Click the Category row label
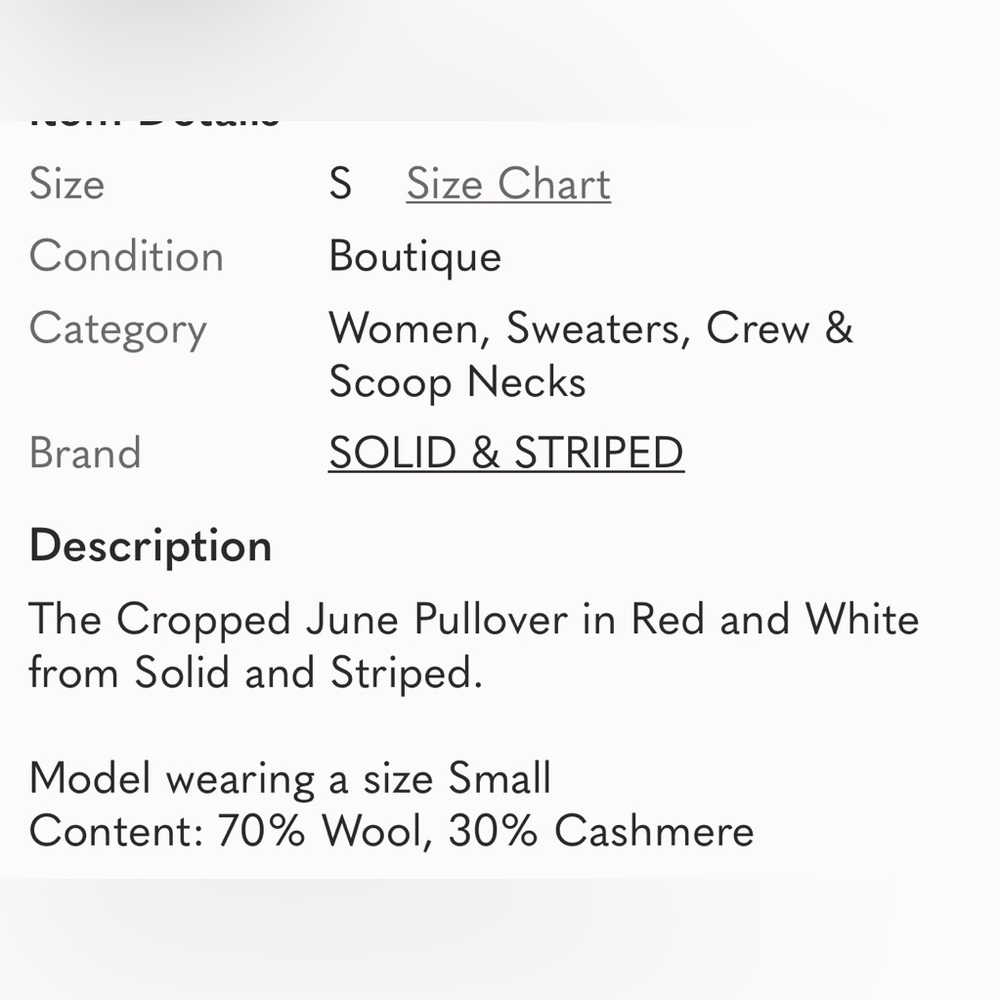1000x1000 pixels. pos(118,328)
